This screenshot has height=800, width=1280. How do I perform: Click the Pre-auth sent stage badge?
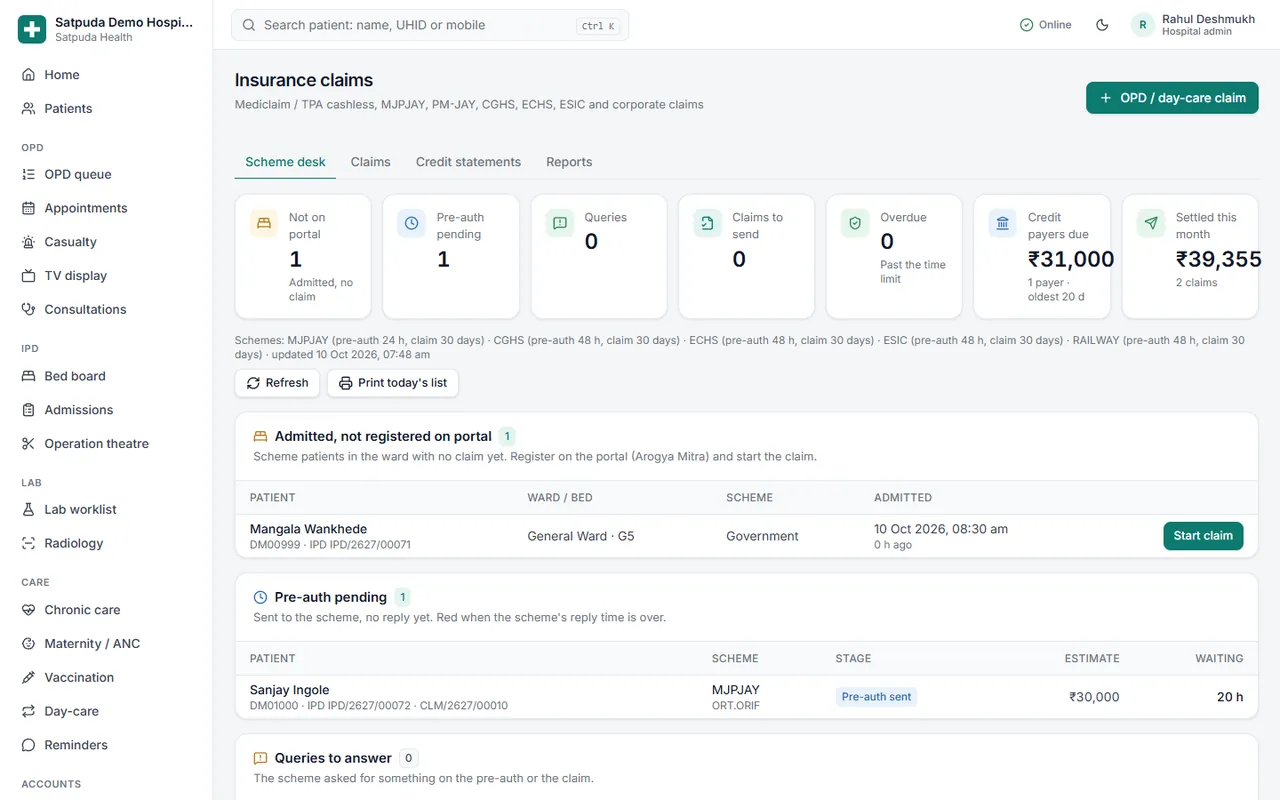point(876,697)
